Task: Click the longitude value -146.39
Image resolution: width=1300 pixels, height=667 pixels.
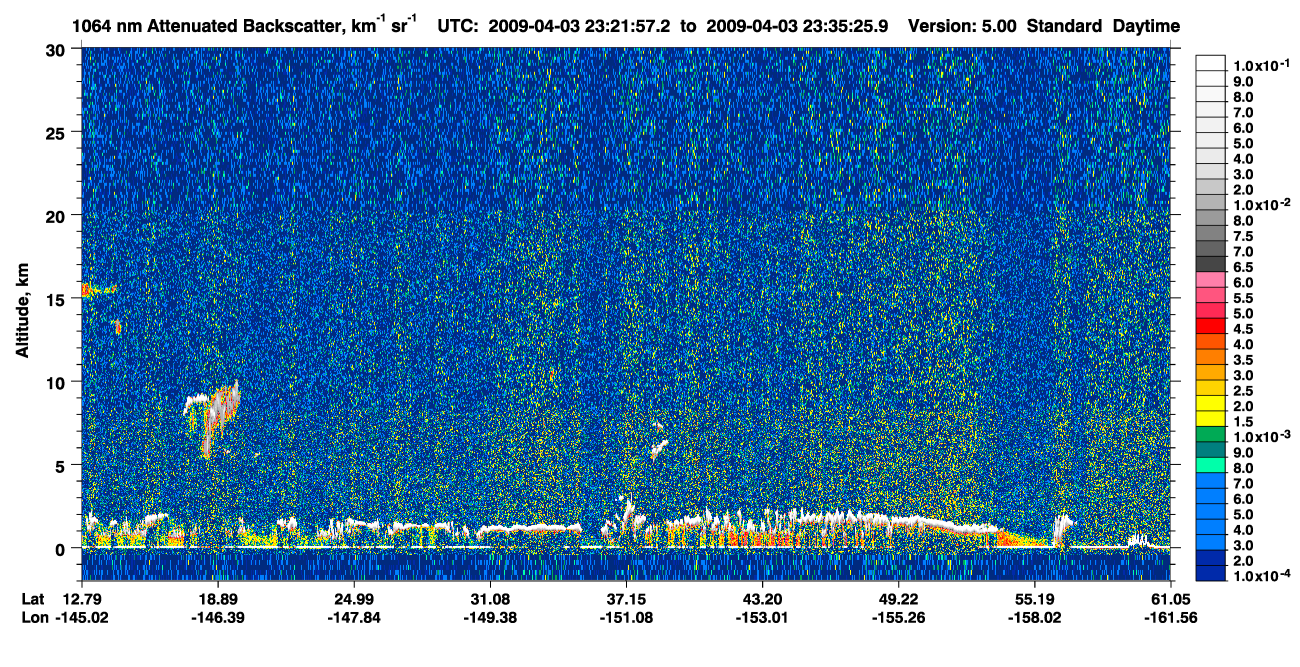Action: click(x=218, y=618)
